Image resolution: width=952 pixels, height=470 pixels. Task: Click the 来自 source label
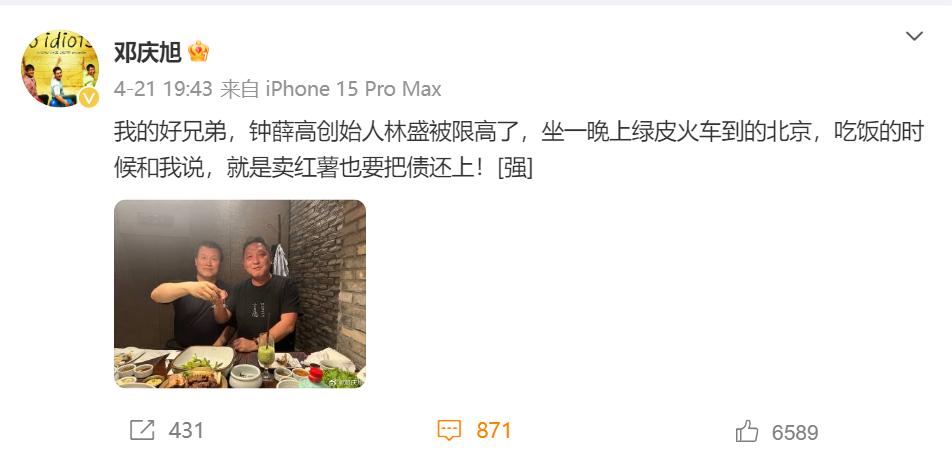coord(239,90)
